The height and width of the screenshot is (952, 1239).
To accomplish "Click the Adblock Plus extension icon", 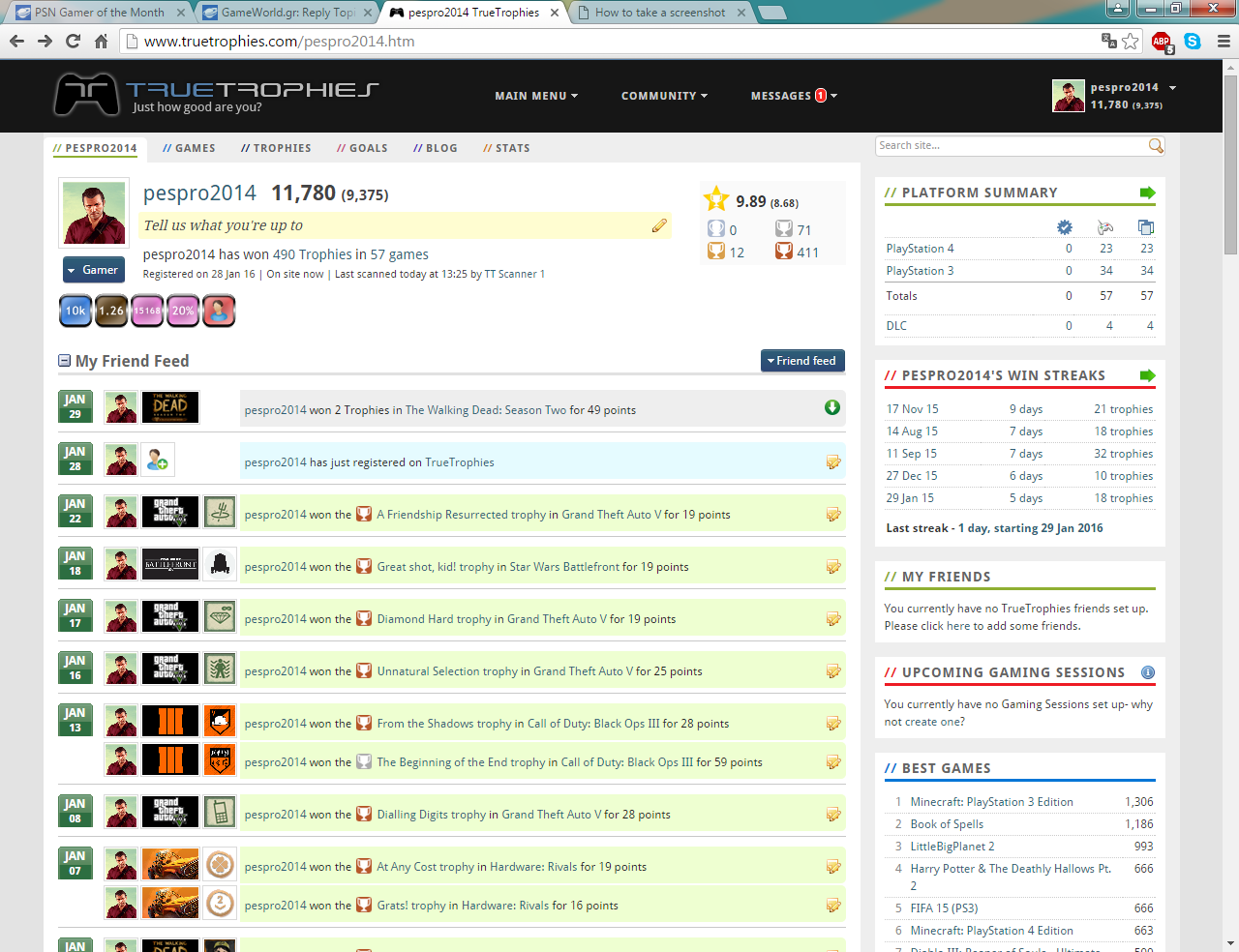I will coord(1161,42).
